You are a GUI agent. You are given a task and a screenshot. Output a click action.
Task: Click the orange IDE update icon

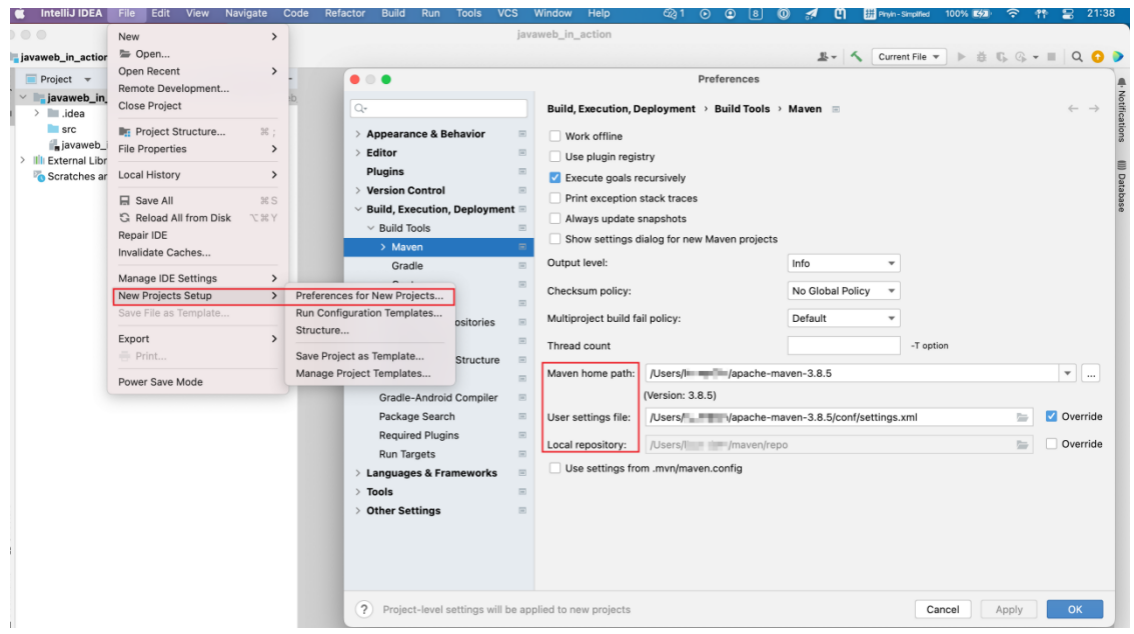point(1098,56)
